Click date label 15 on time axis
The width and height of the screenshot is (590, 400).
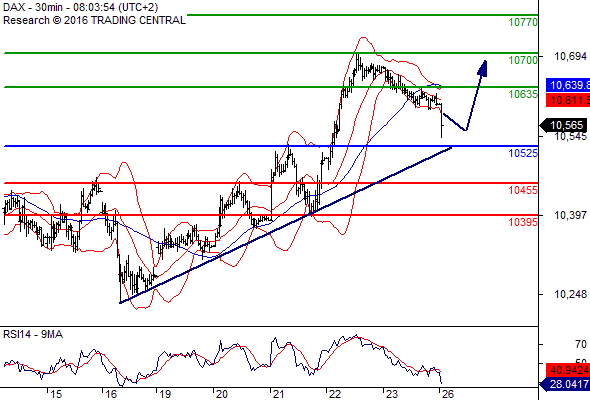[x=56, y=394]
